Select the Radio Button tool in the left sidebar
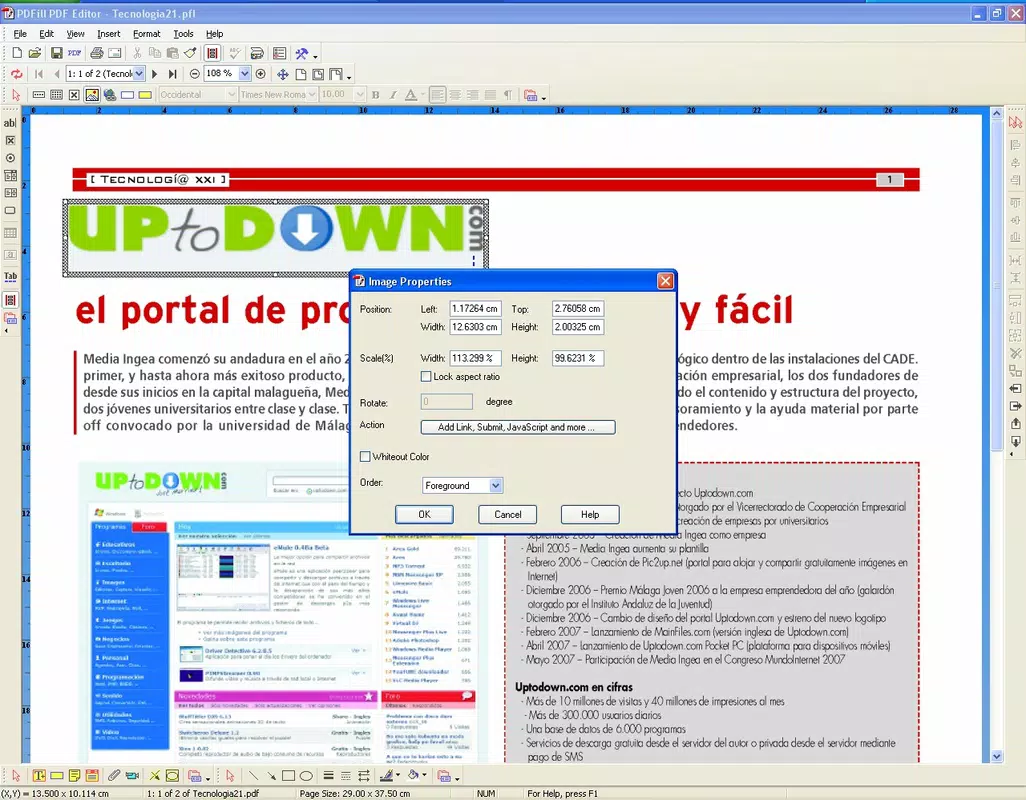Image resolution: width=1026 pixels, height=800 pixels. click(x=10, y=158)
